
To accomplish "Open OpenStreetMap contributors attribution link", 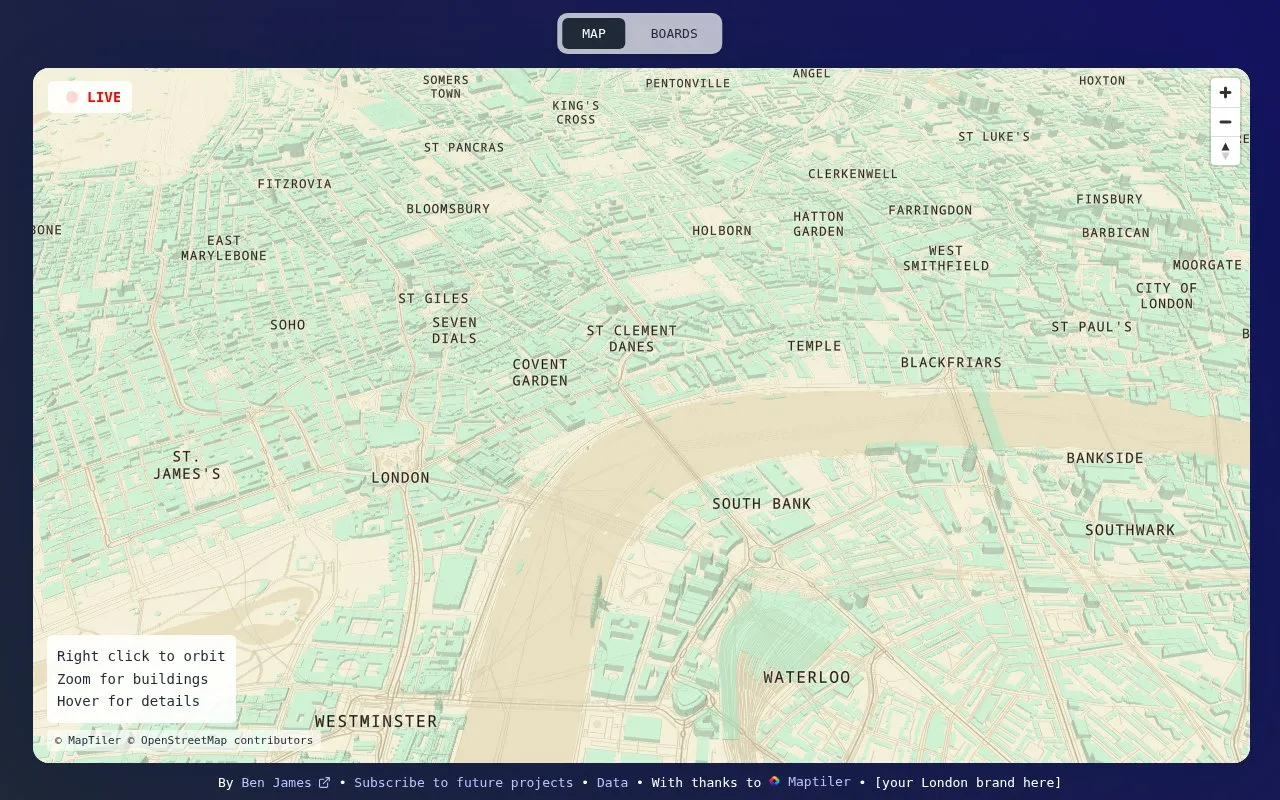I will pyautogui.click(x=220, y=741).
